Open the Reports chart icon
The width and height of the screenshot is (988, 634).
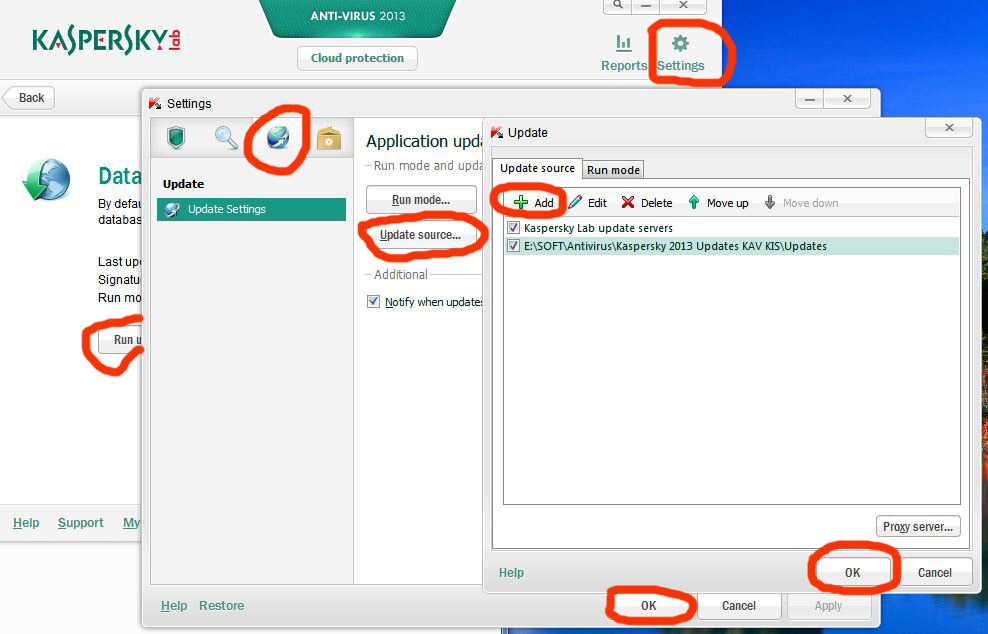[x=623, y=53]
